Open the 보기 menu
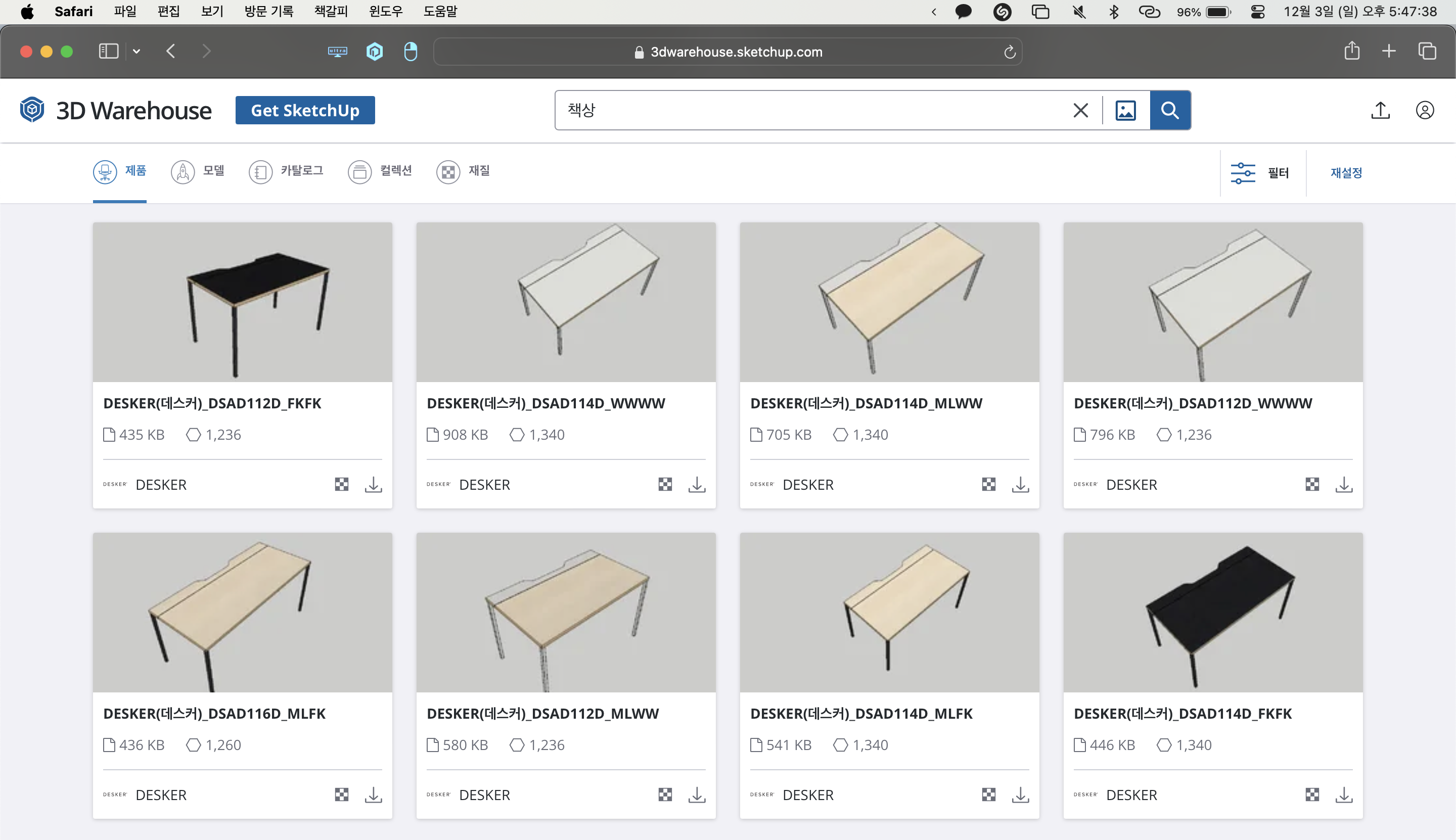The image size is (1456, 840). coord(212,12)
